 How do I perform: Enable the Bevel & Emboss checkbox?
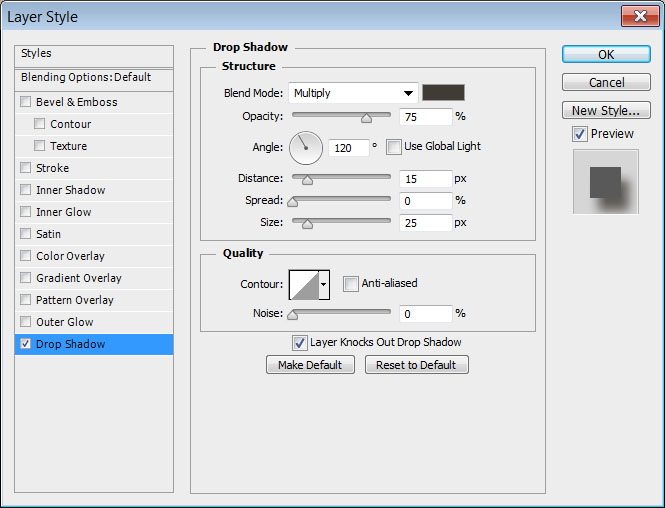26,102
